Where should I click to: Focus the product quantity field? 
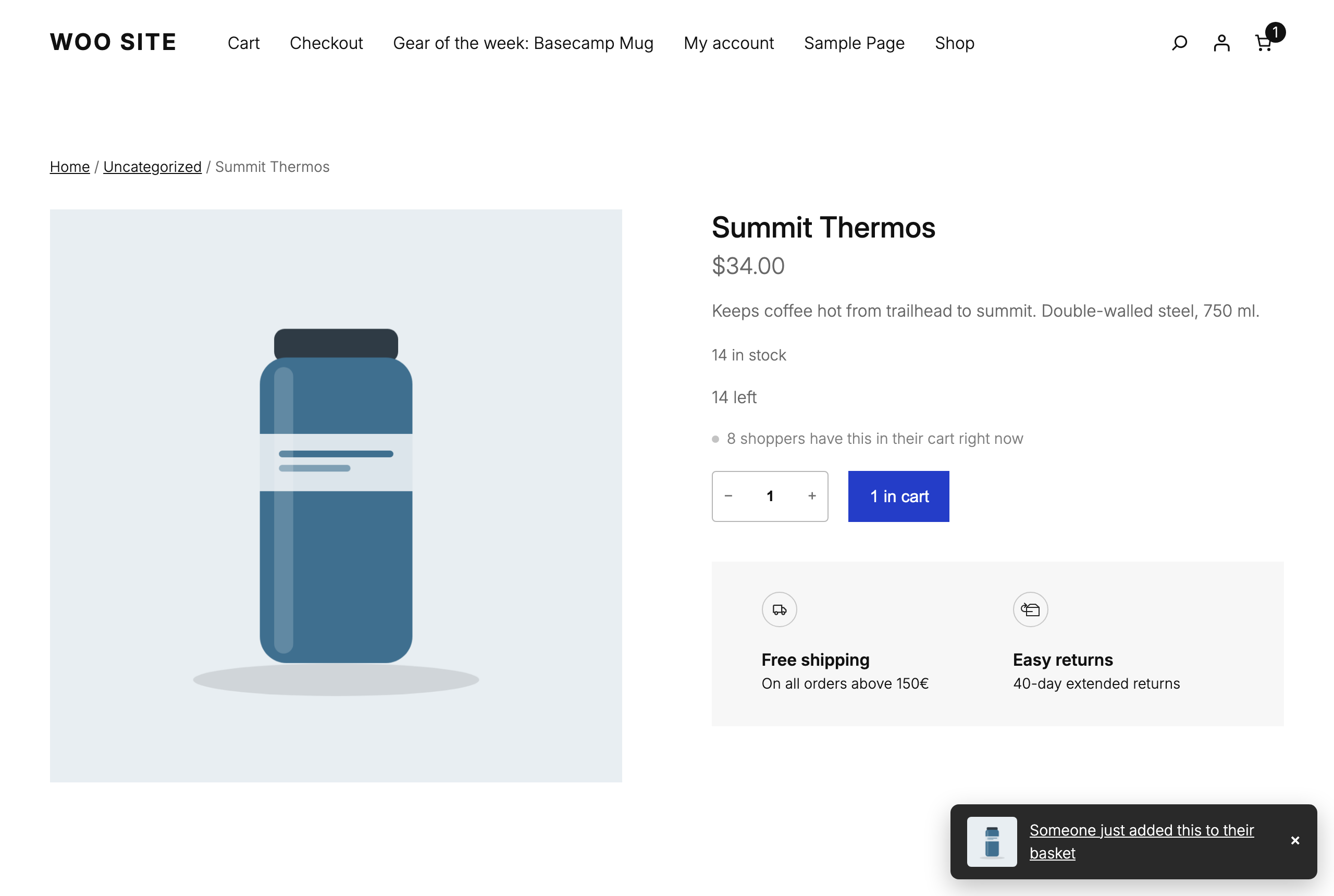pos(770,496)
